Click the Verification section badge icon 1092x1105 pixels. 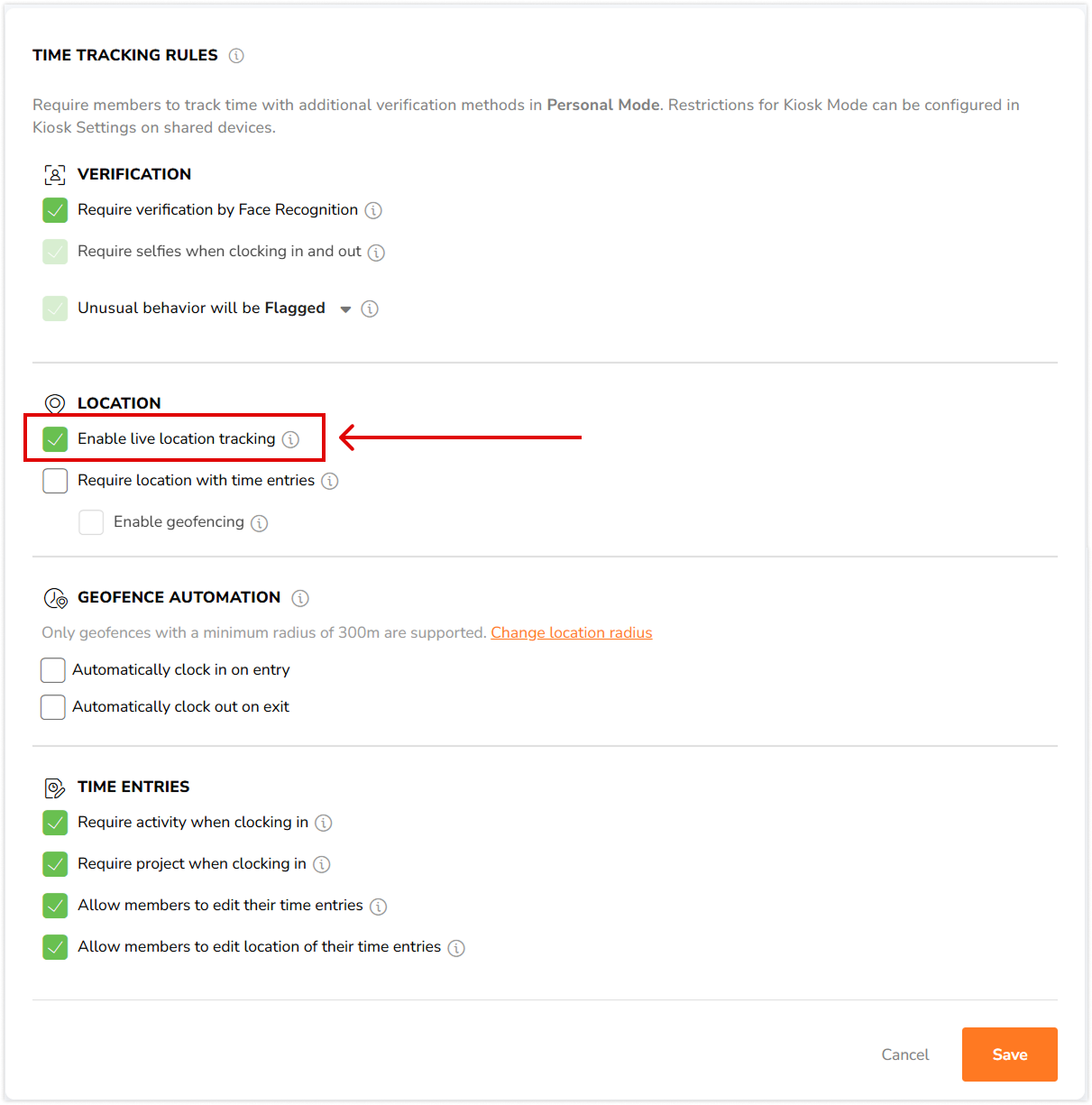coord(54,174)
